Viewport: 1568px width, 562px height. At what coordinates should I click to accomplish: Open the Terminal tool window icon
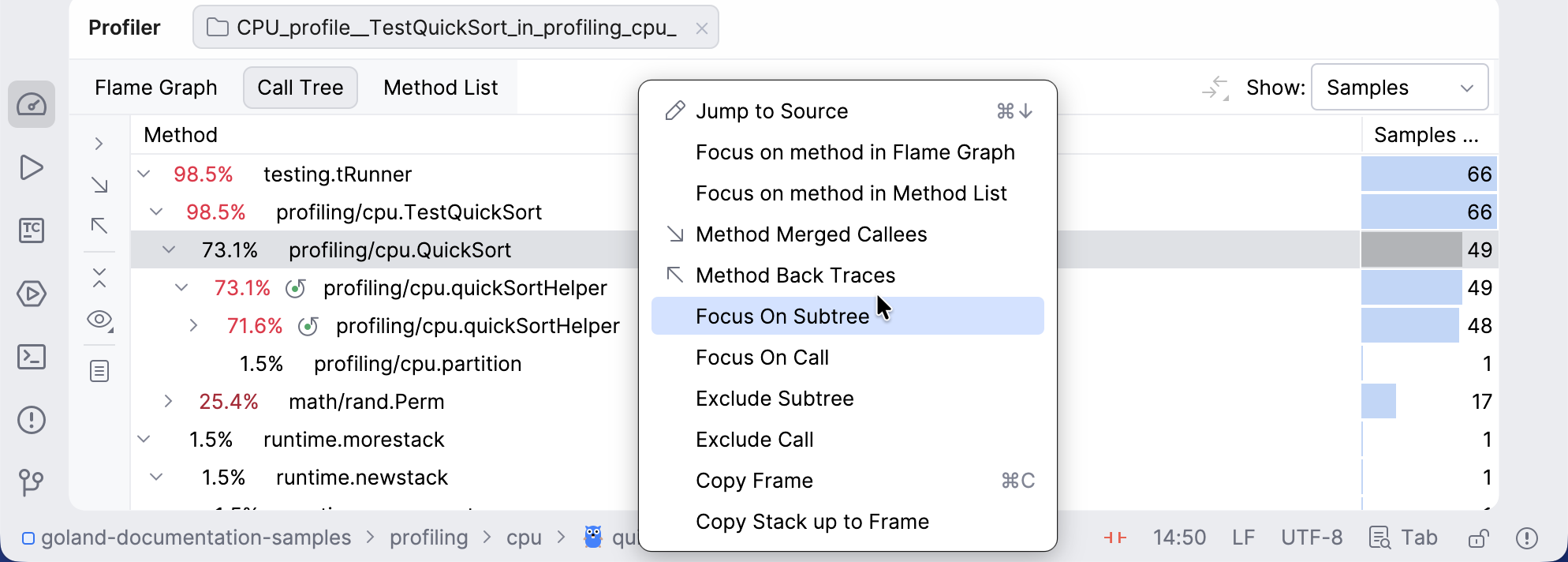point(32,357)
